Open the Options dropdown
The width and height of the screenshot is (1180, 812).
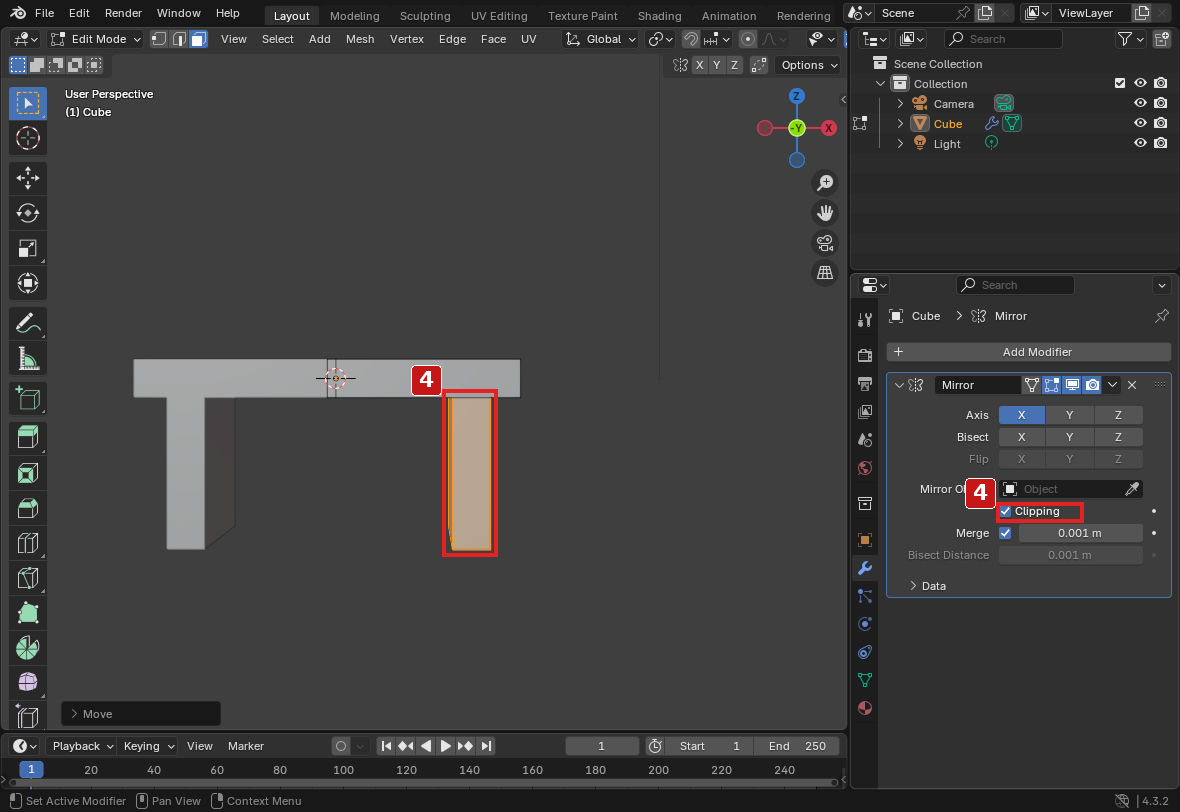[809, 65]
